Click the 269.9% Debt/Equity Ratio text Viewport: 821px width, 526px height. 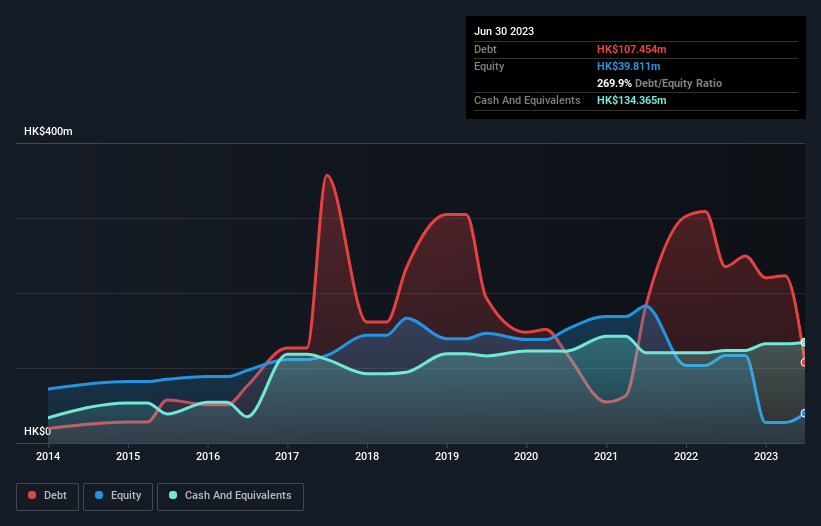point(659,83)
